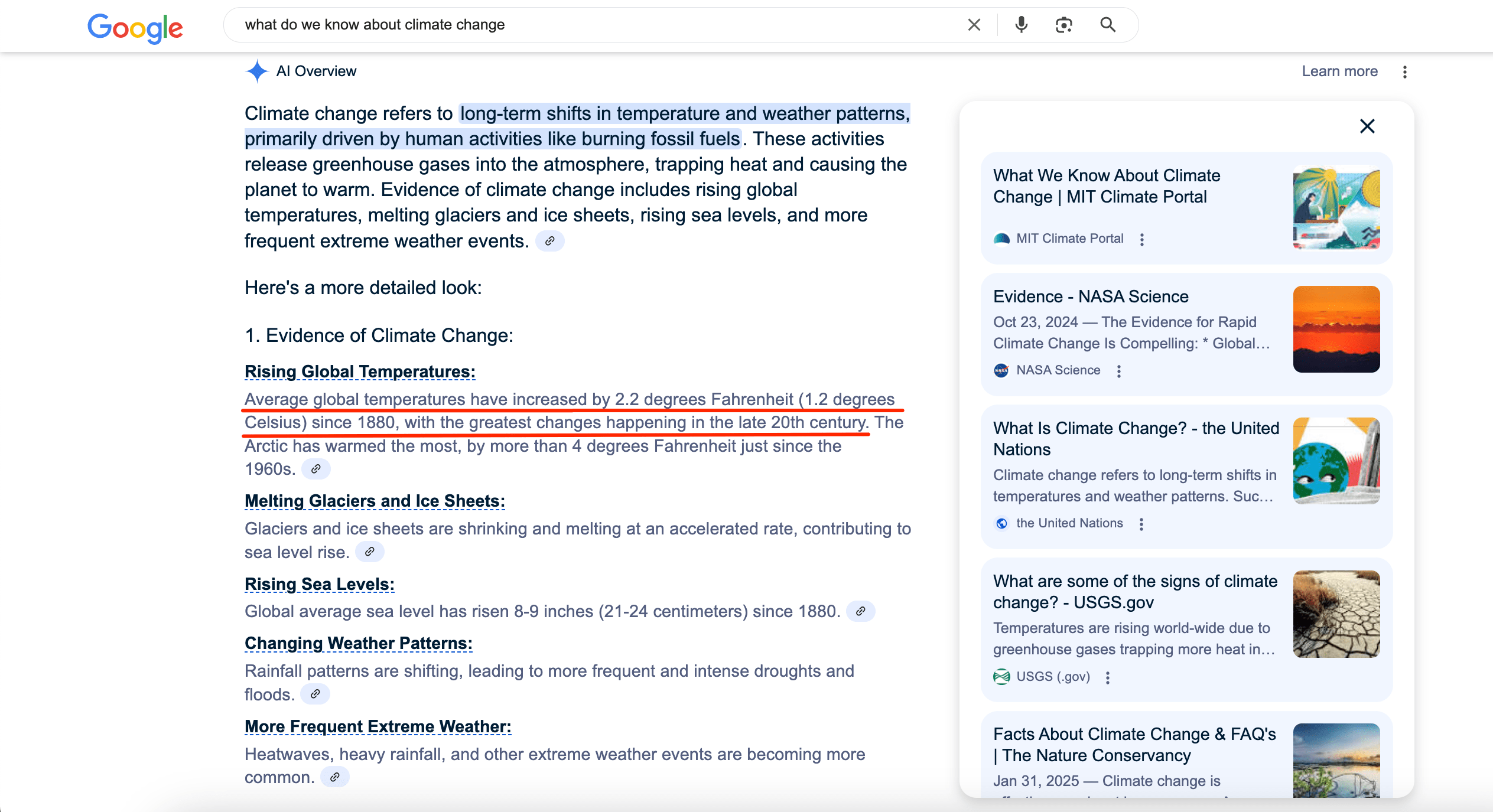This screenshot has height=812, width=1493.
Task: Open more options for NASA Science source
Action: coord(1119,371)
